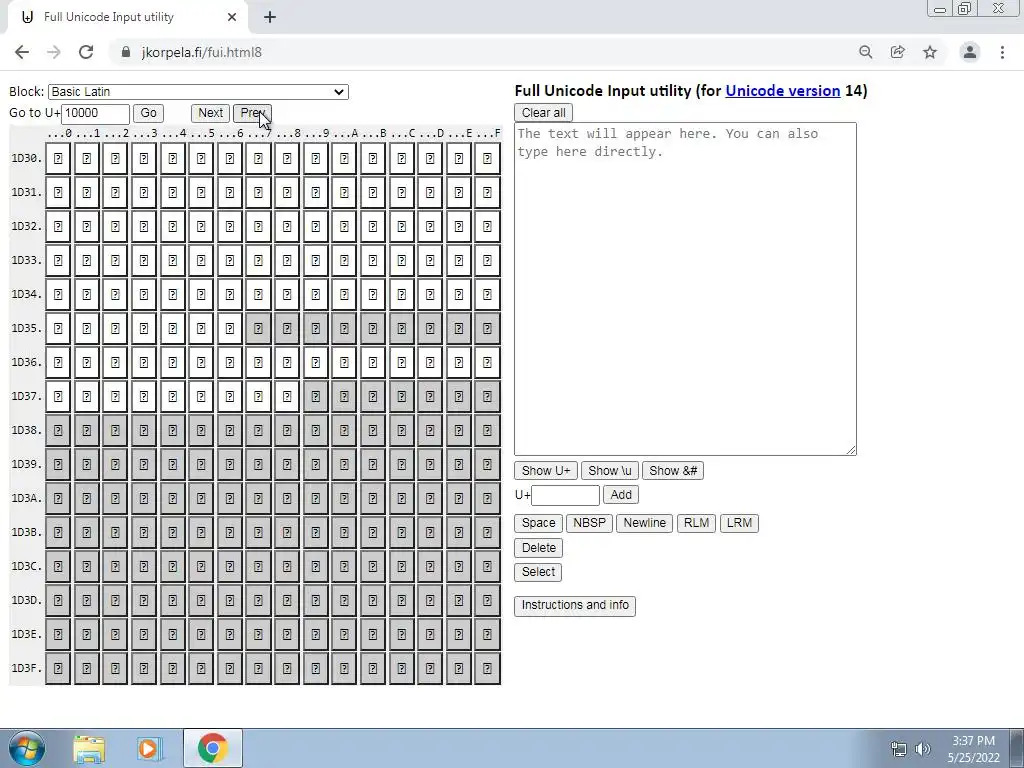Screen dimensions: 1024x768
Task: Open the Chrome profile avatar
Action: click(970, 52)
